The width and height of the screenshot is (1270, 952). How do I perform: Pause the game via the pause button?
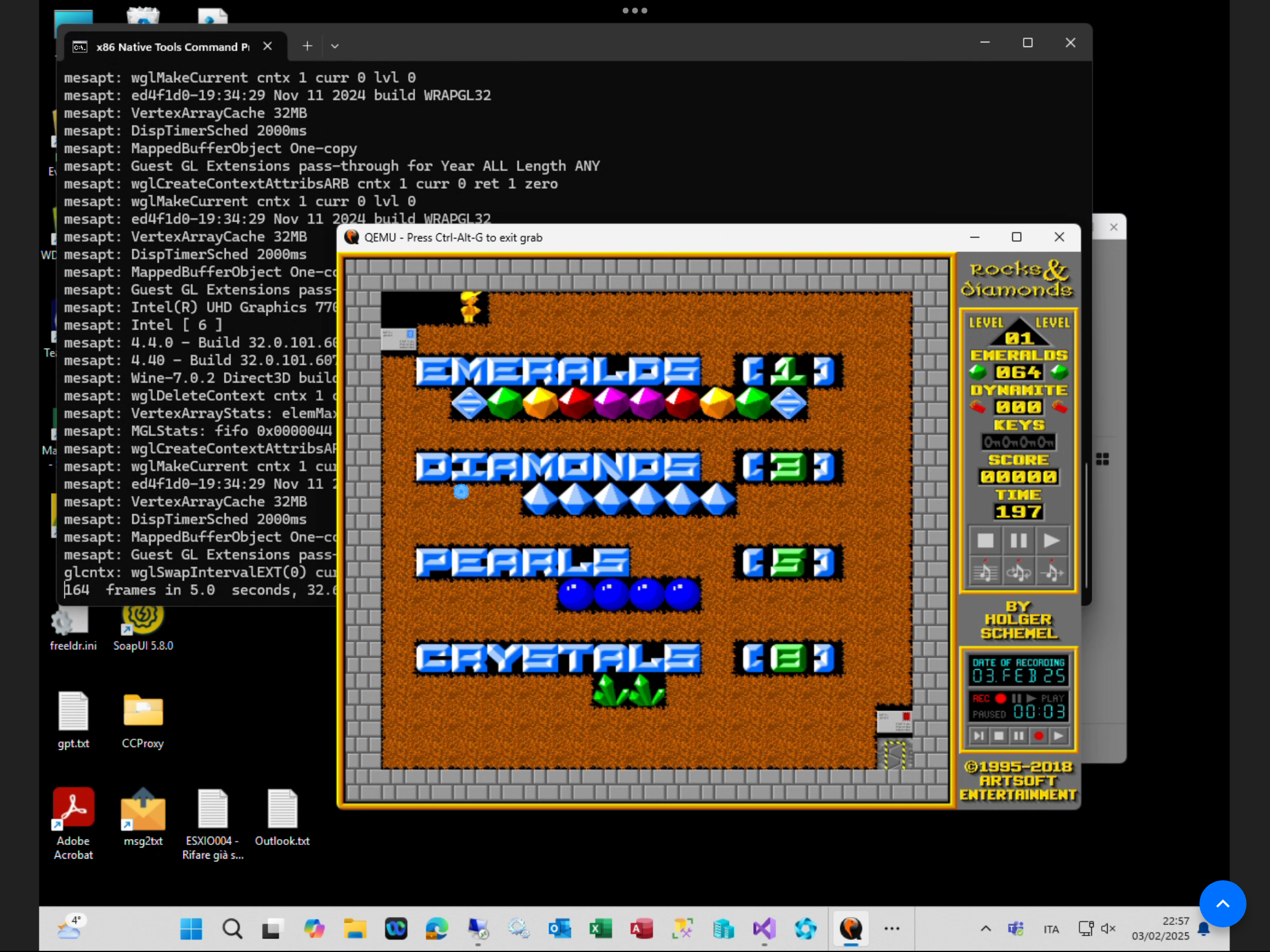point(1018,540)
